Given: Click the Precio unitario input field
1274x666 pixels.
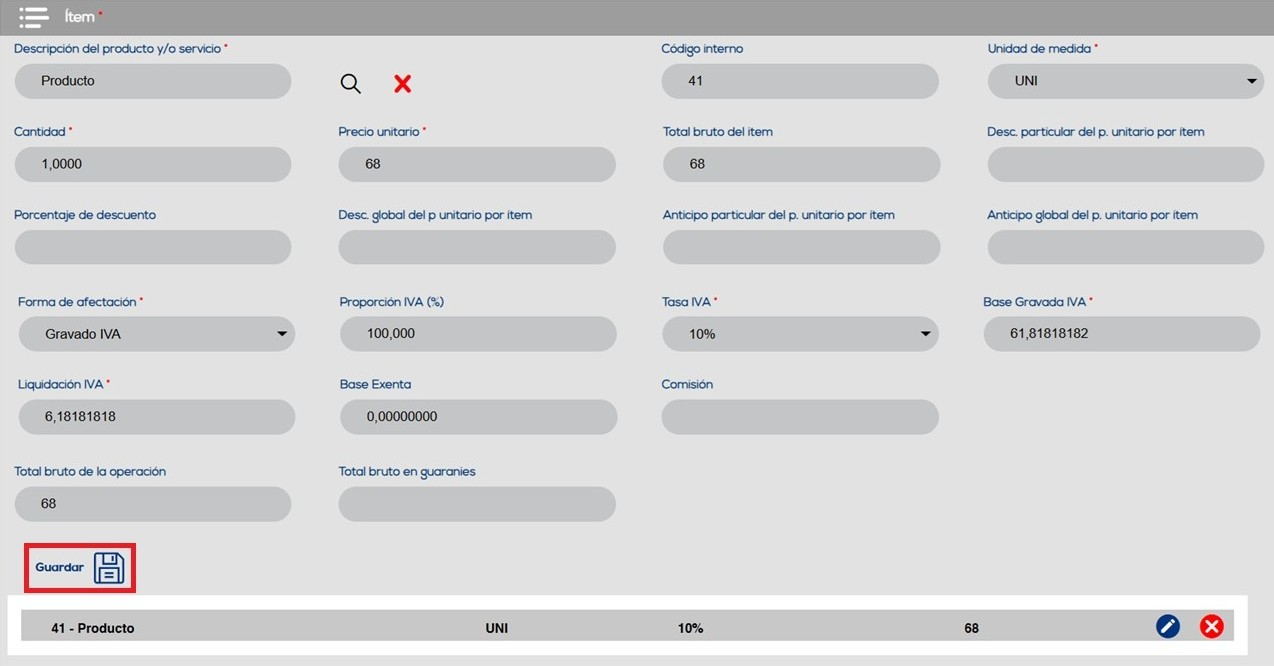Looking at the screenshot, I should tap(477, 164).
